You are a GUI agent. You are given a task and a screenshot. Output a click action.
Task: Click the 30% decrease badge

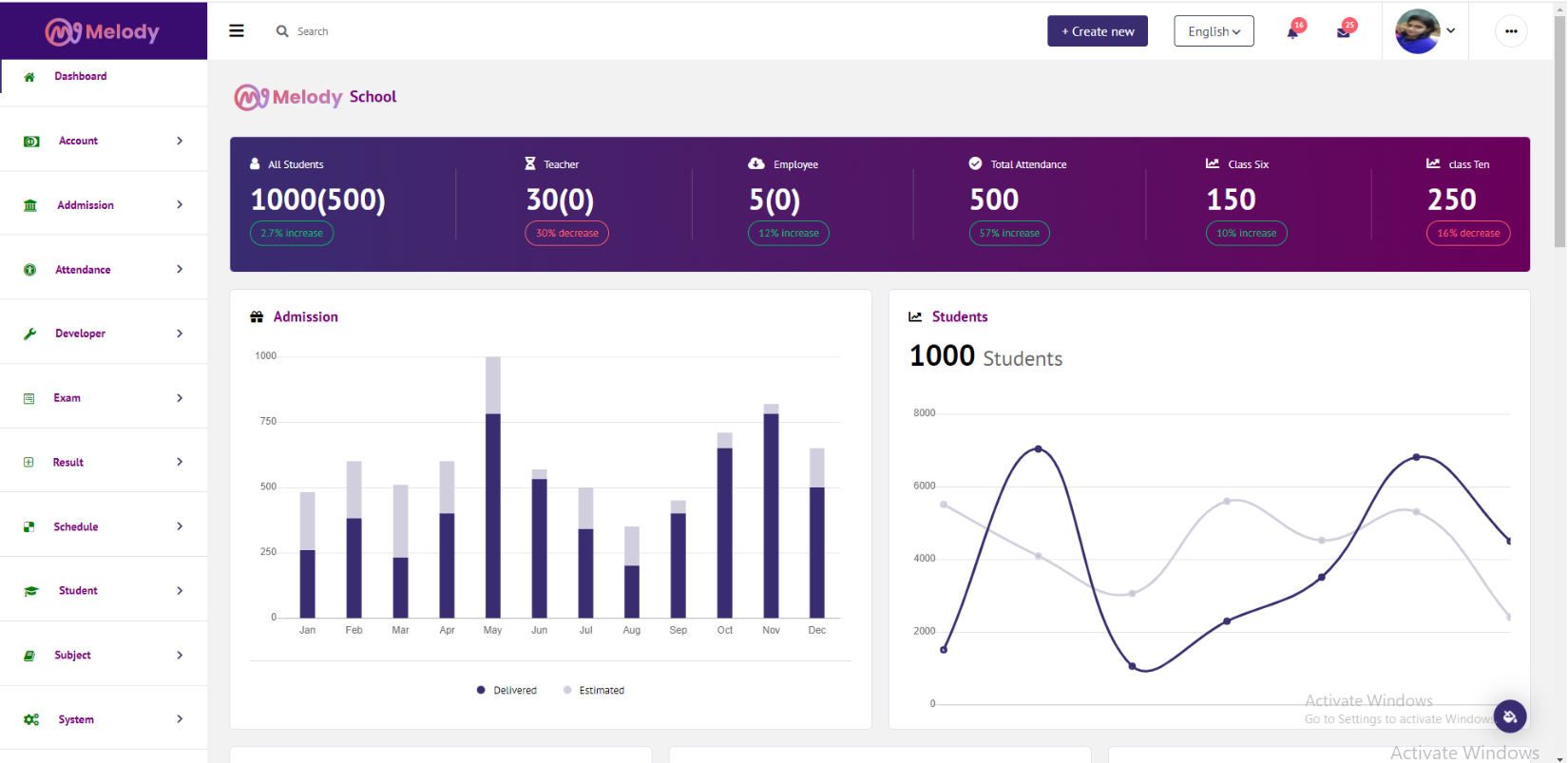point(567,233)
